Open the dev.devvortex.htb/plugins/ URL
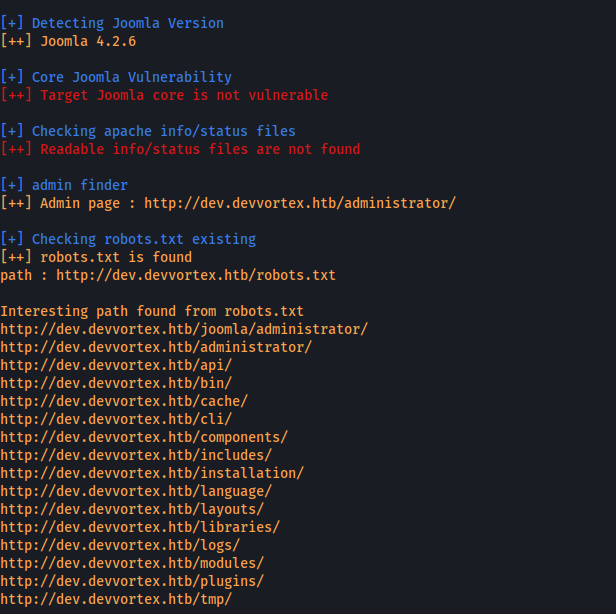The height and width of the screenshot is (614, 616). click(x=132, y=581)
